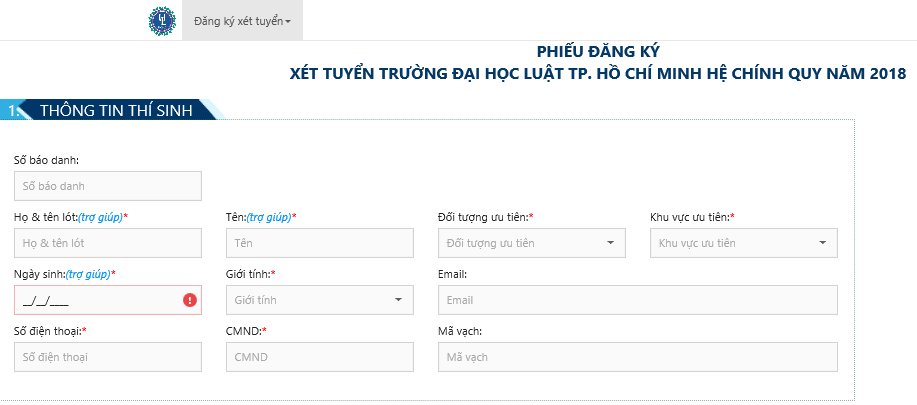Screen dimensions: 917x405
Task: Click the THÔNG TIN THÍ SINH section header
Action: click(116, 110)
